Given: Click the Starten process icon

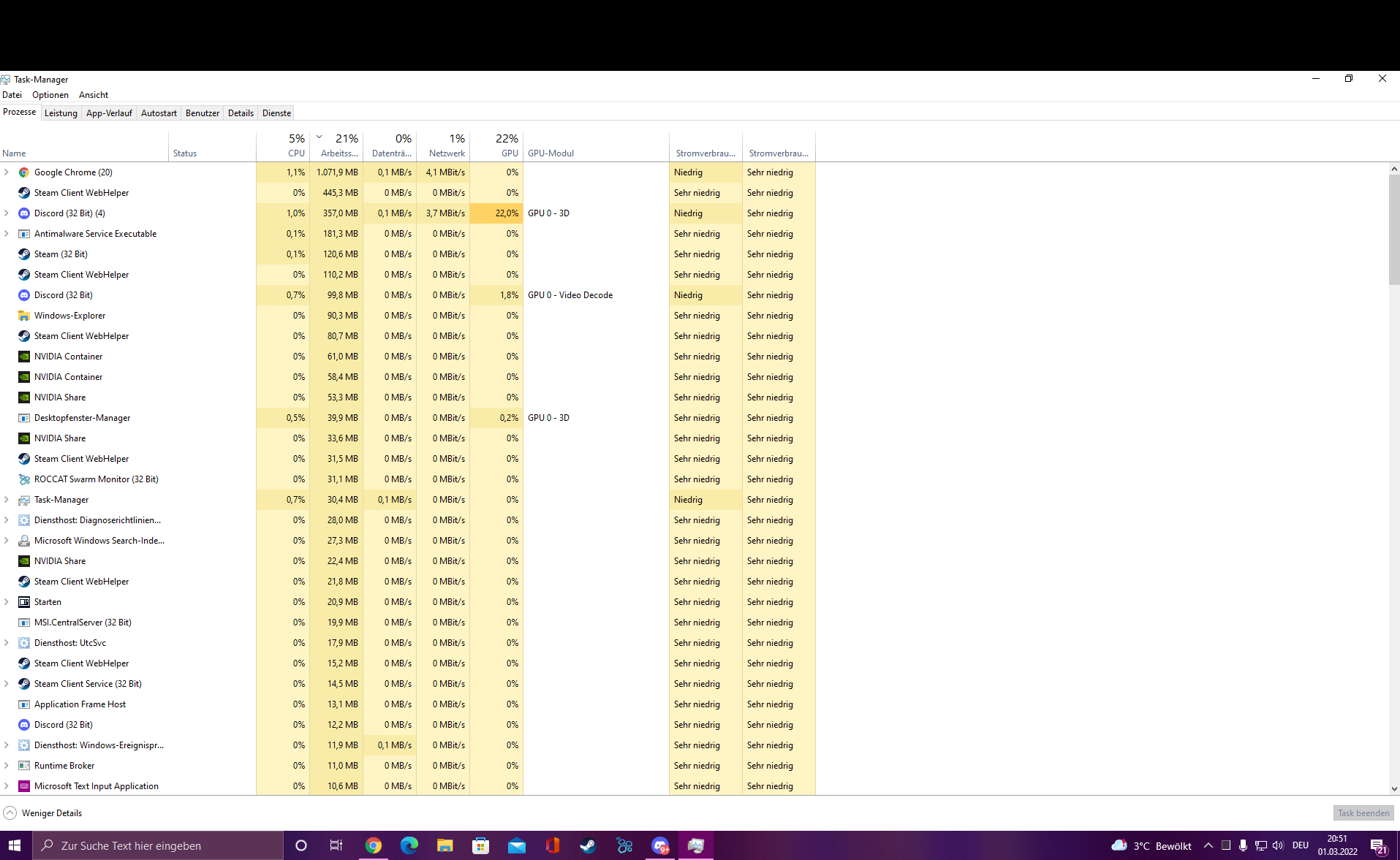Looking at the screenshot, I should 24,602.
